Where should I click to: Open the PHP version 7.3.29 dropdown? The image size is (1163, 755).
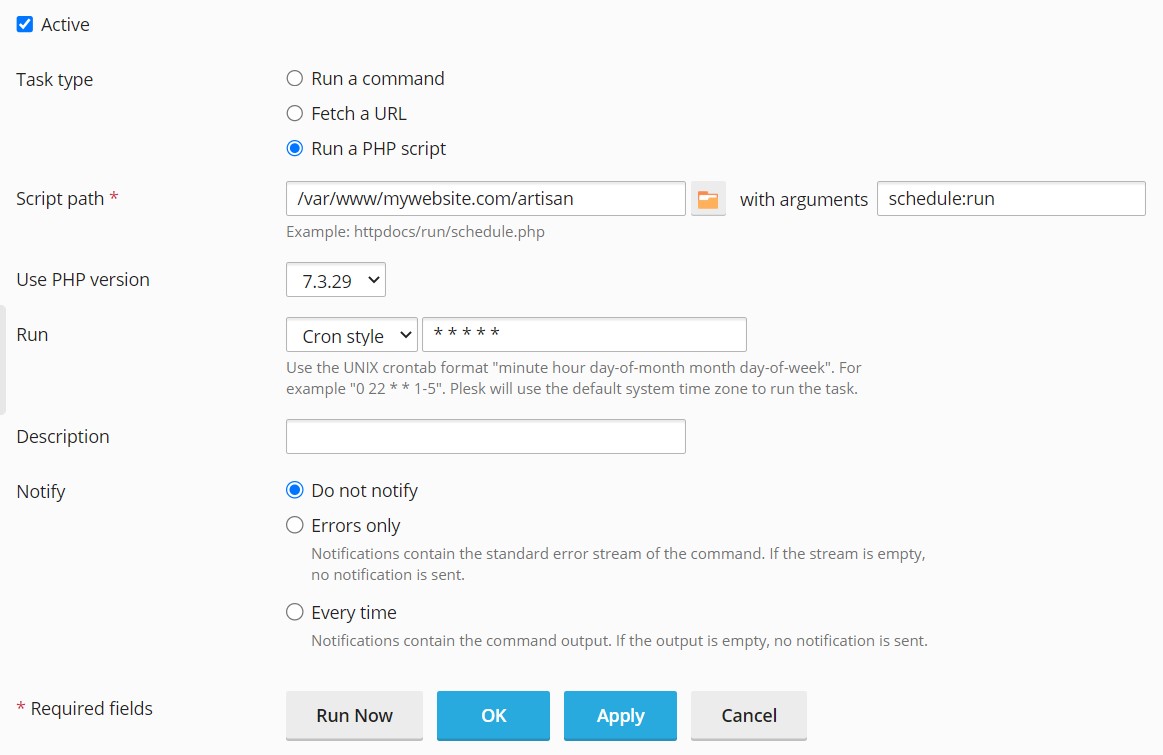tap(336, 281)
